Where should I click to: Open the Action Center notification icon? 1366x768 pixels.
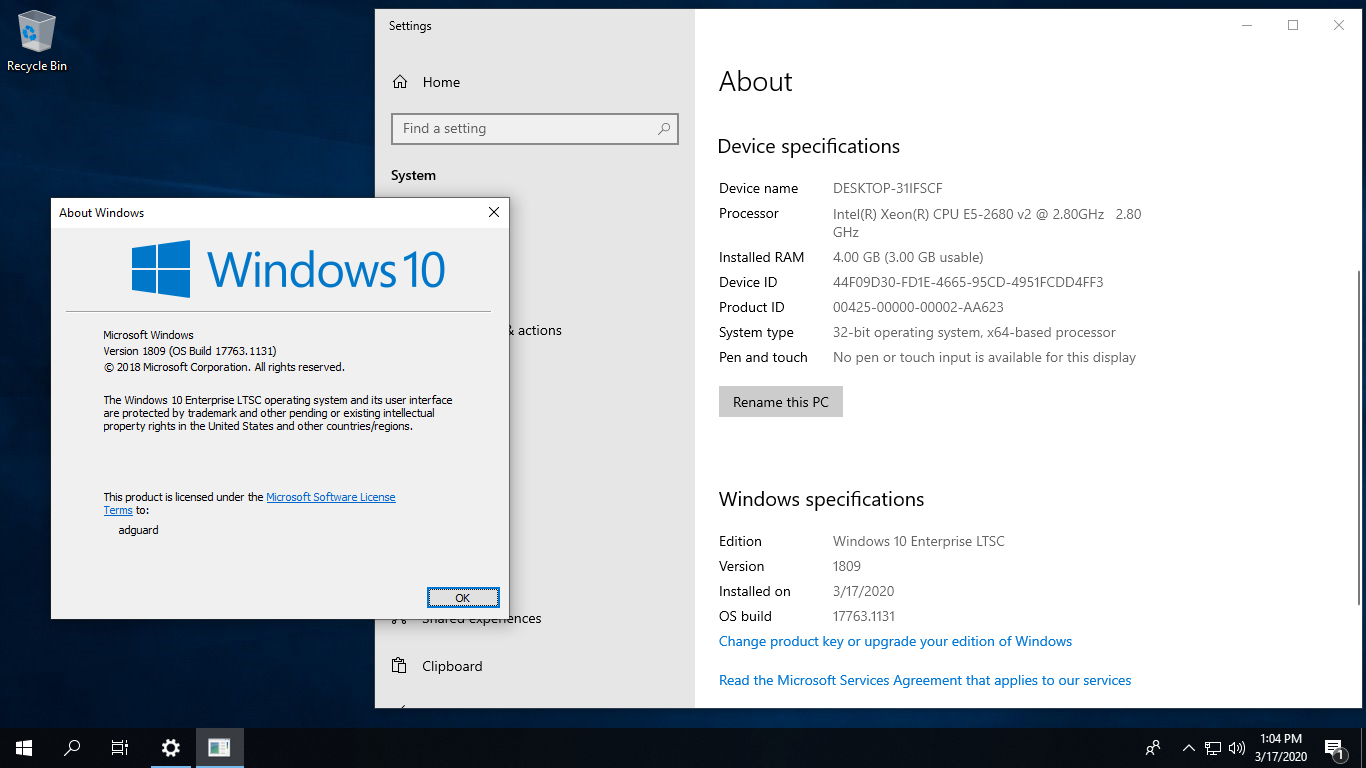coord(1333,747)
